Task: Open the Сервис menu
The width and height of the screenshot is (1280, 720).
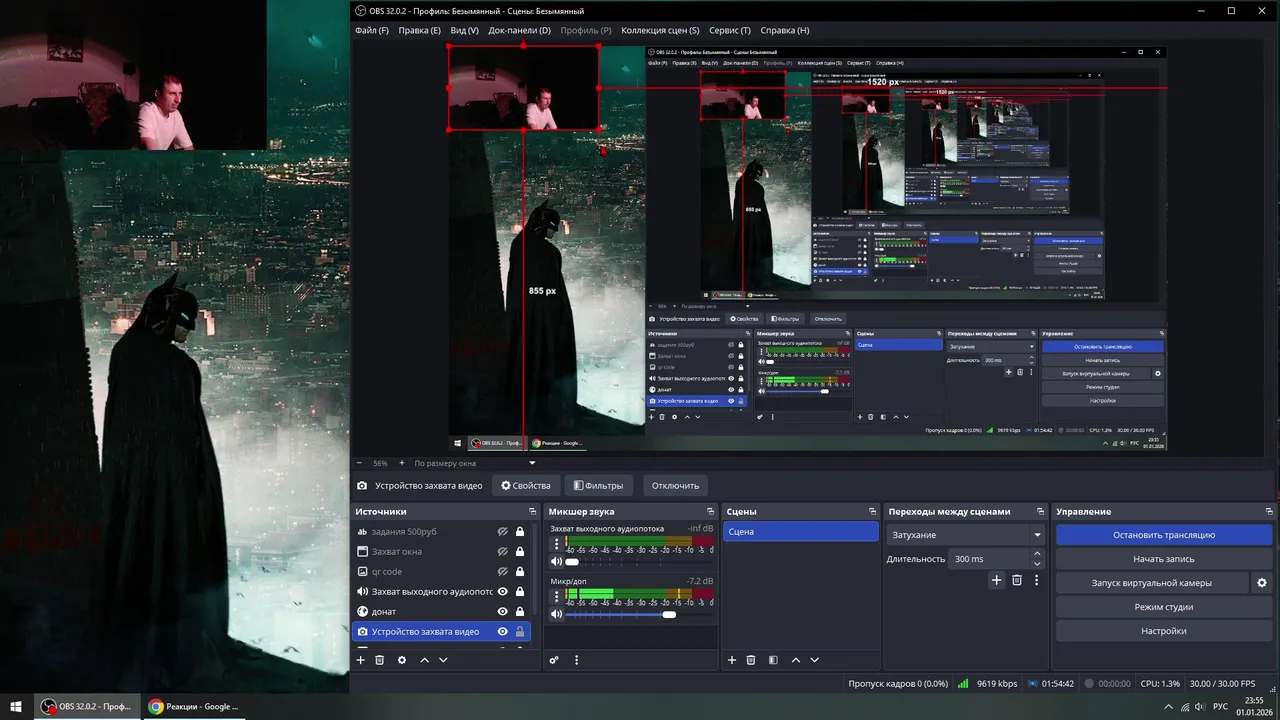Action: click(x=730, y=30)
